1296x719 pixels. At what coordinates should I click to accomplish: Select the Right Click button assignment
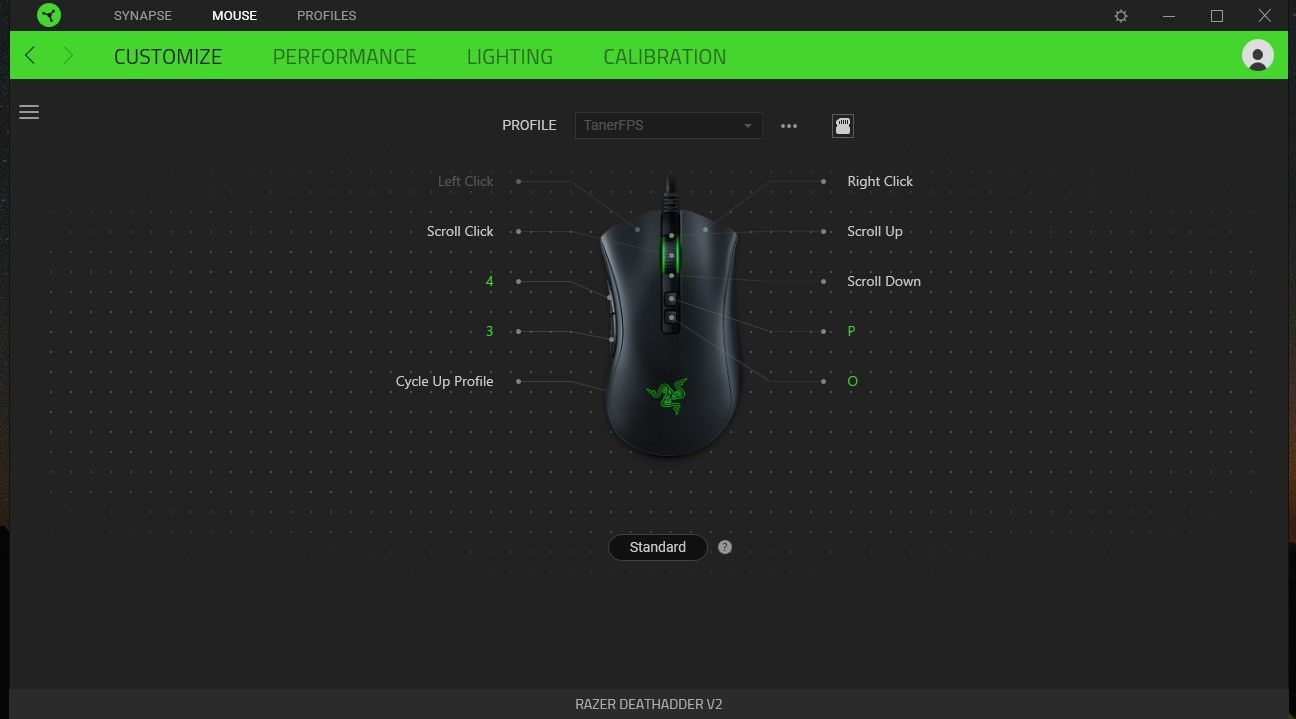coord(880,181)
